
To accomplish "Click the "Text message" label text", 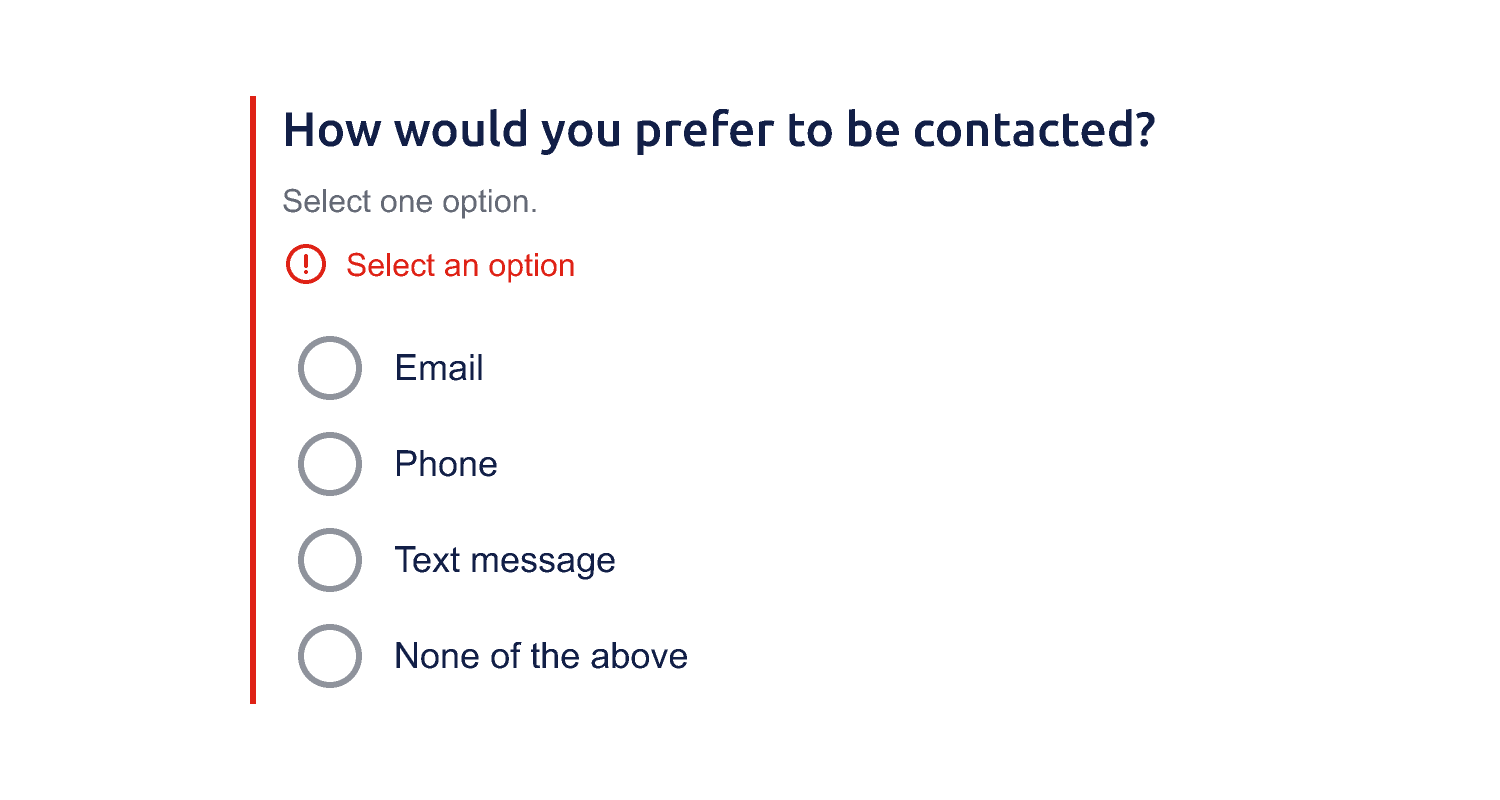I will coord(504,560).
